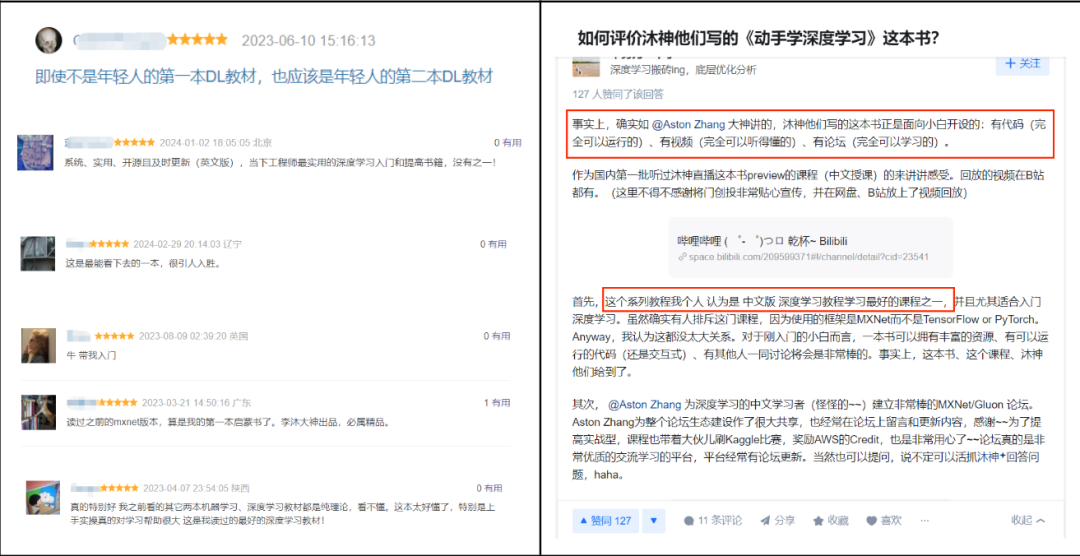Click avatar of the 2023-04-07 陕西 reviewer
Image resolution: width=1080 pixels, height=556 pixels.
tap(43, 497)
